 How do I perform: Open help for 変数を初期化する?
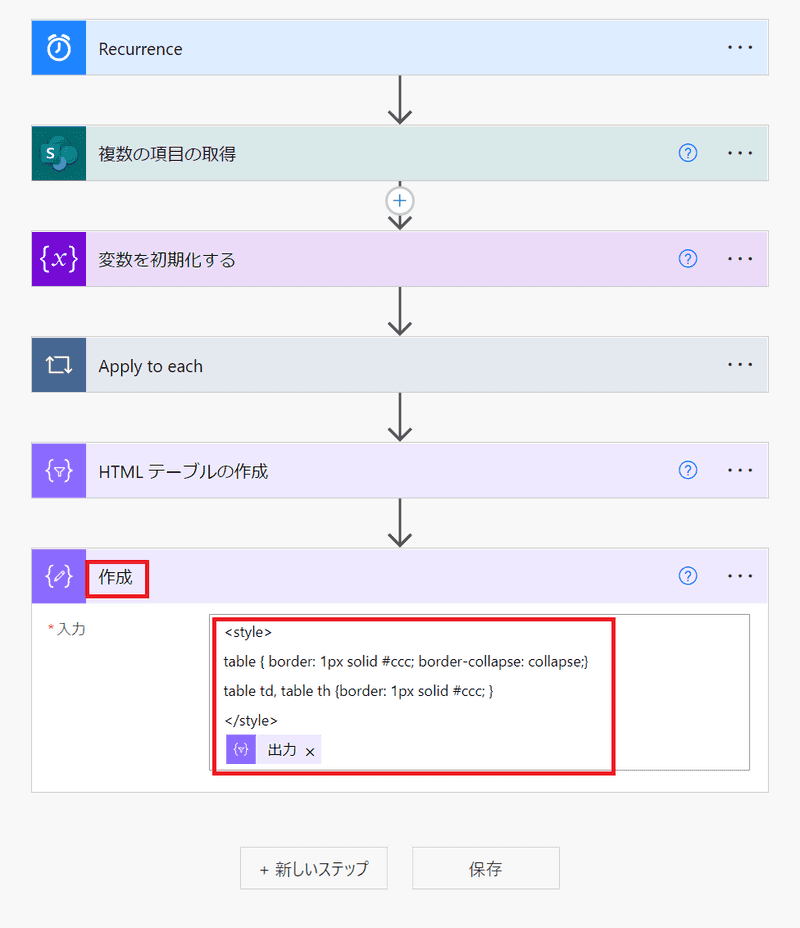click(688, 259)
